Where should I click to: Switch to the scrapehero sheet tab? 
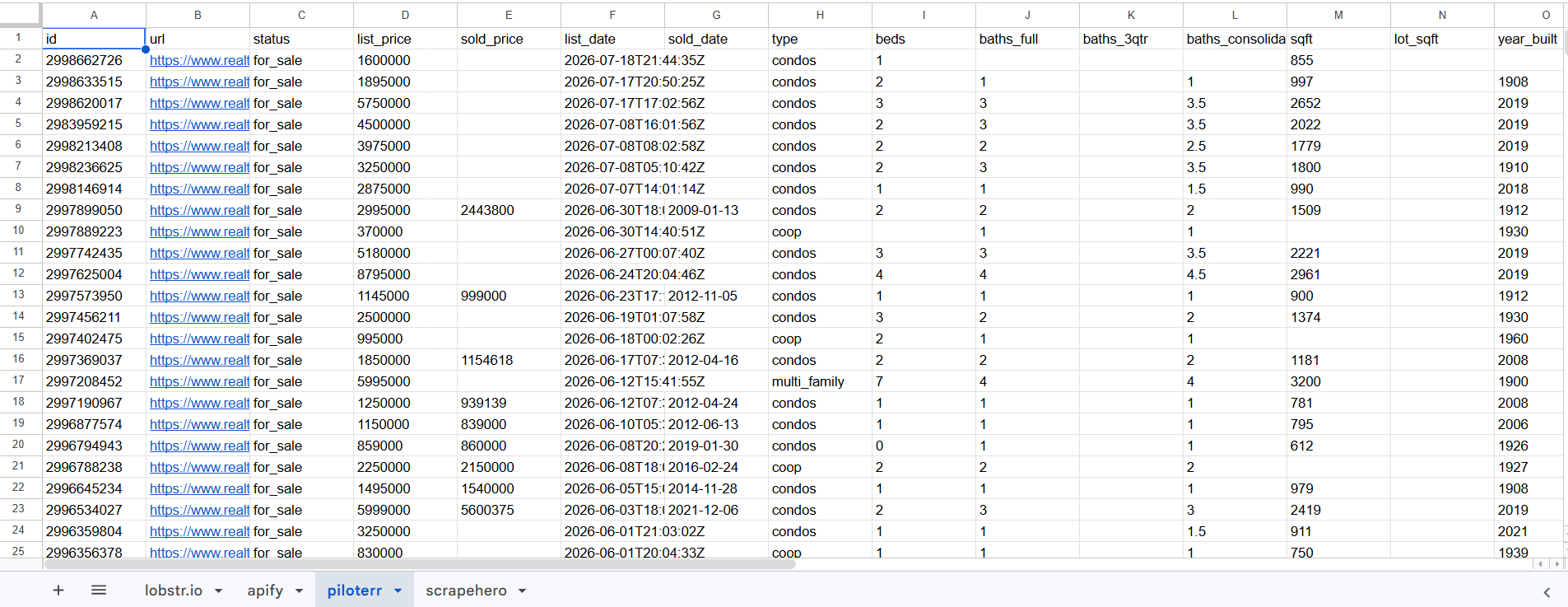[x=466, y=591]
